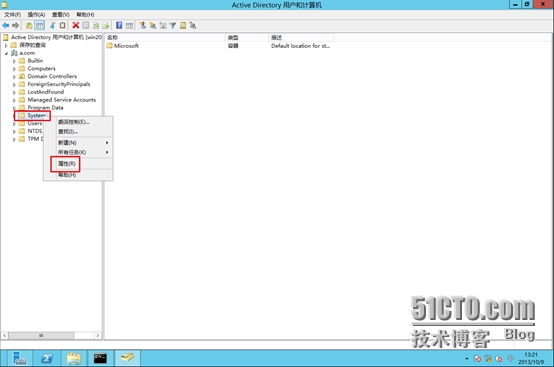Open the 文件(F) menu
The image size is (554, 367).
12,14
